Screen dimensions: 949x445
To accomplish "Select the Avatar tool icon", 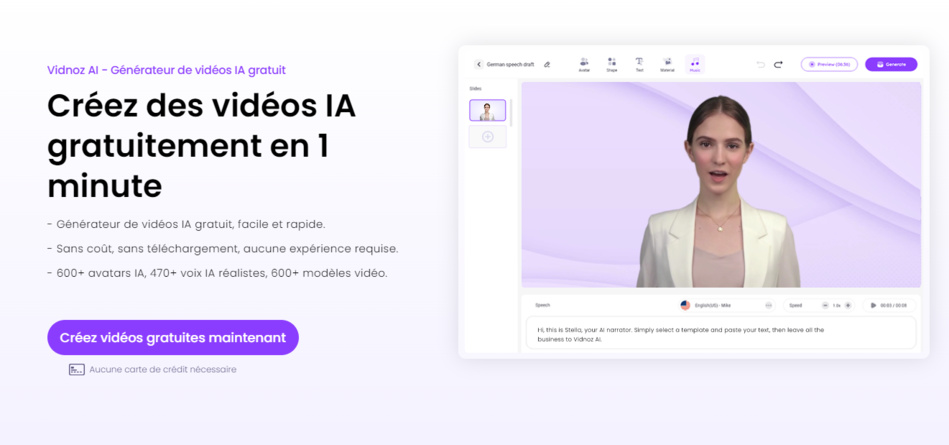I will (584, 64).
